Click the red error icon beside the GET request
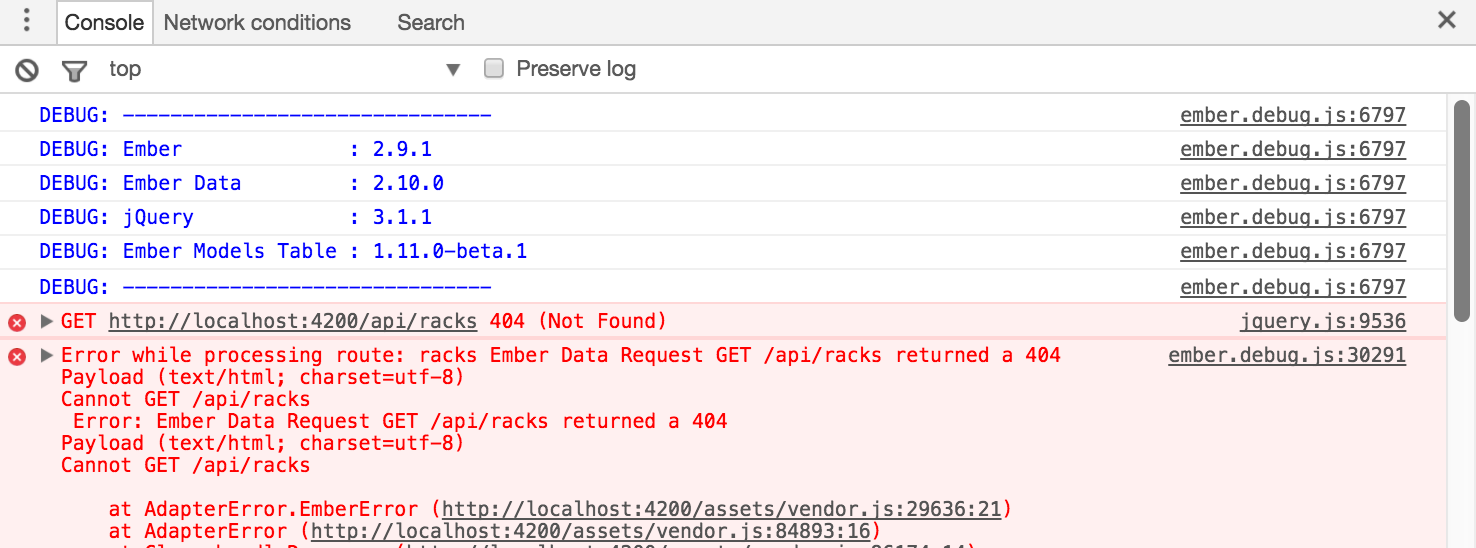1476x548 pixels. pyautogui.click(x=17, y=322)
